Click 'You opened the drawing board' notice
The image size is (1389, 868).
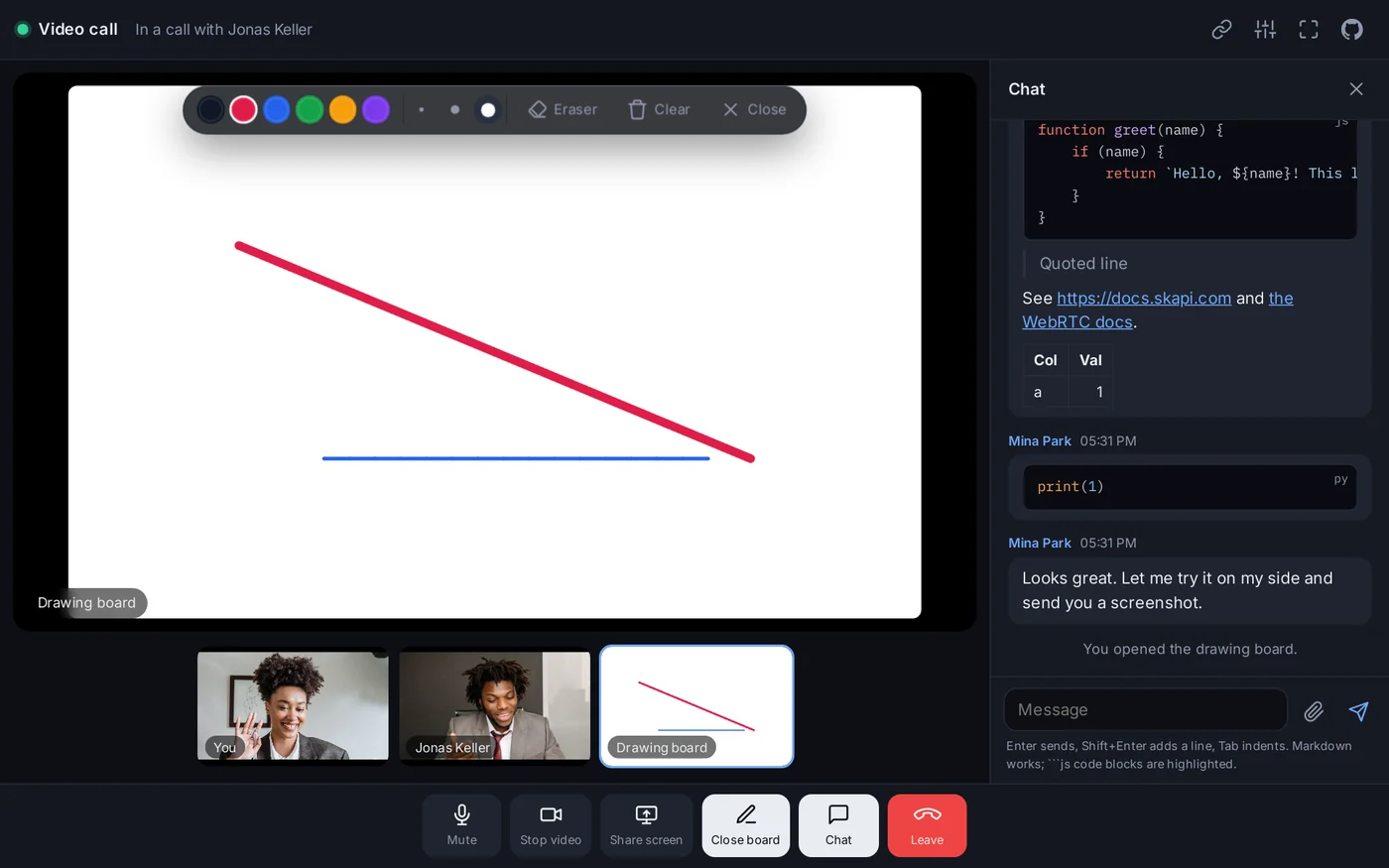coord(1190,649)
